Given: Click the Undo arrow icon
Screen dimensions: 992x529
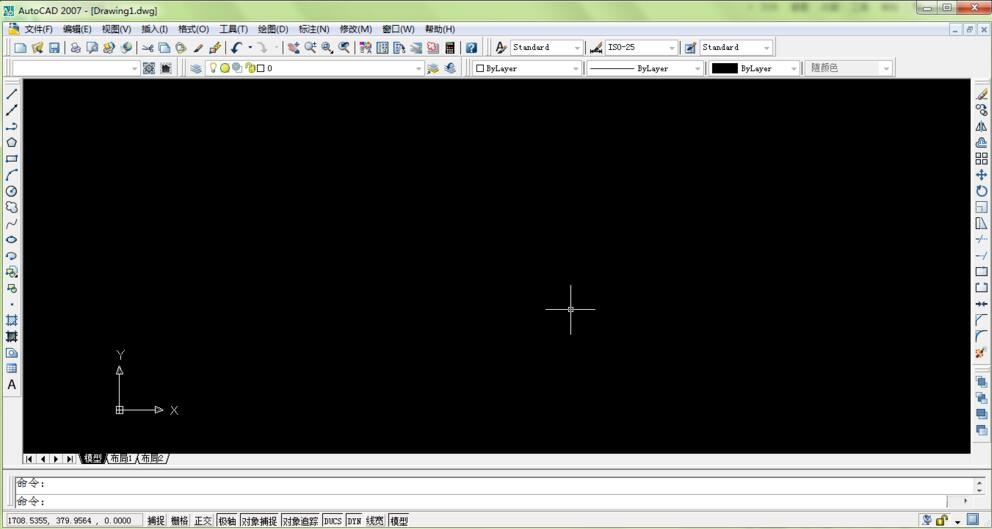Looking at the screenshot, I should [x=236, y=48].
